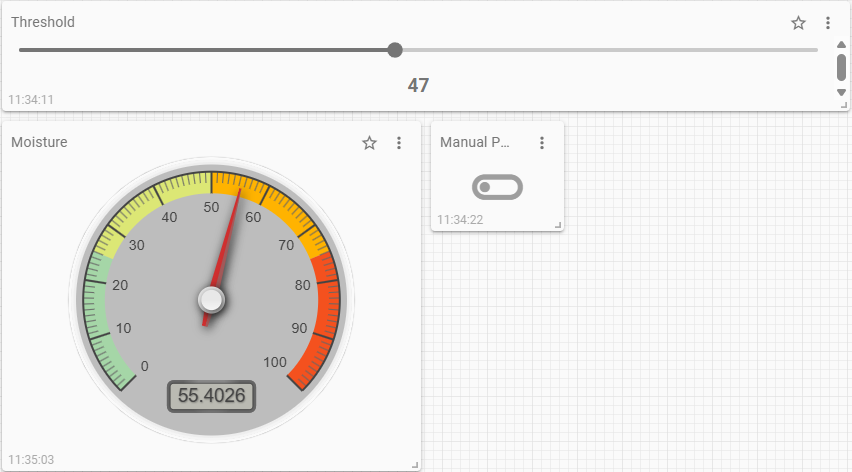This screenshot has height=472, width=852.
Task: Select the Threshold widget title
Action: click(x=43, y=22)
